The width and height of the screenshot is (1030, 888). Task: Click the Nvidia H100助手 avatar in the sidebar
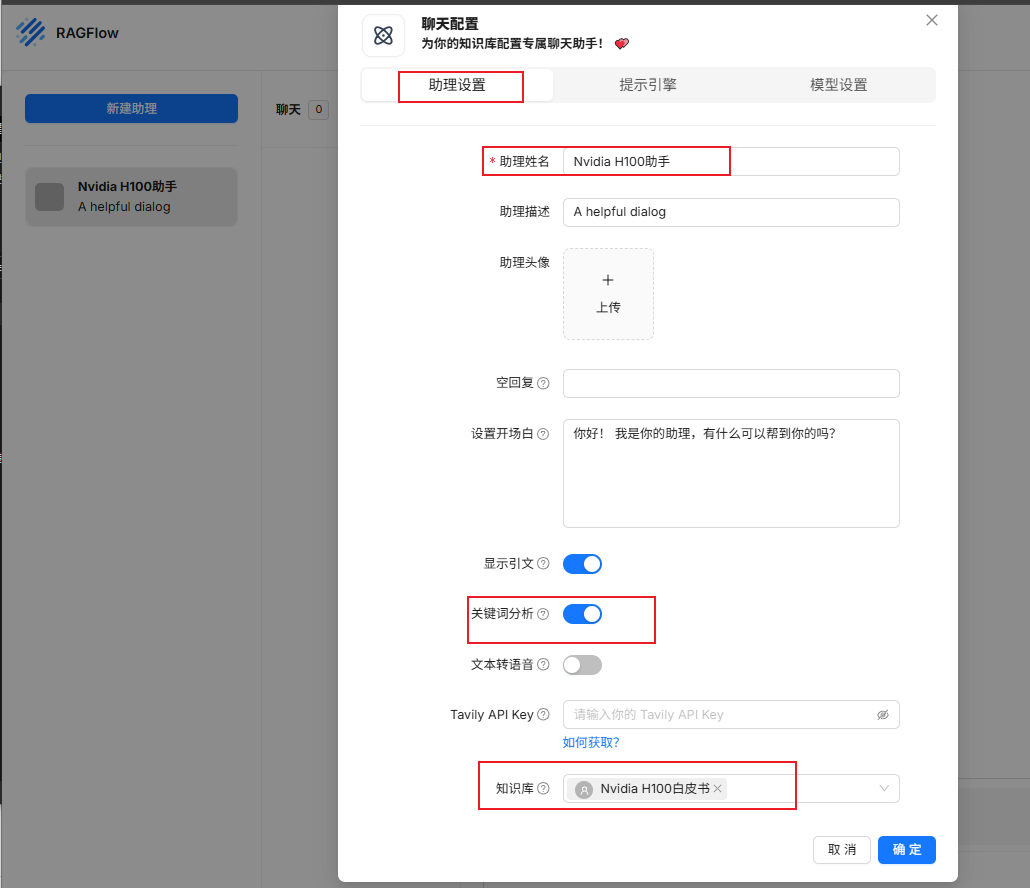pyautogui.click(x=49, y=197)
